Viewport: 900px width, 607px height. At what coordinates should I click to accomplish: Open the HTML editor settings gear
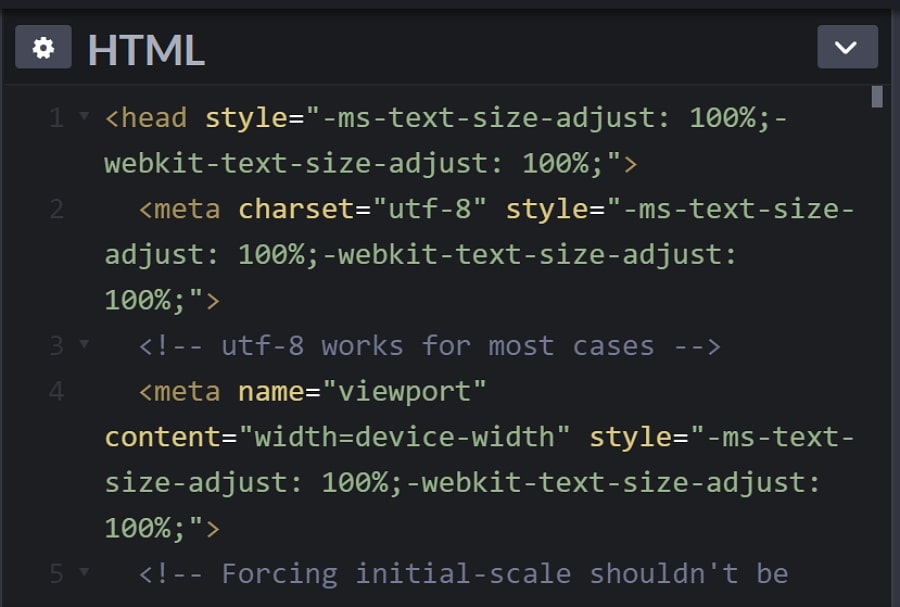coord(43,47)
